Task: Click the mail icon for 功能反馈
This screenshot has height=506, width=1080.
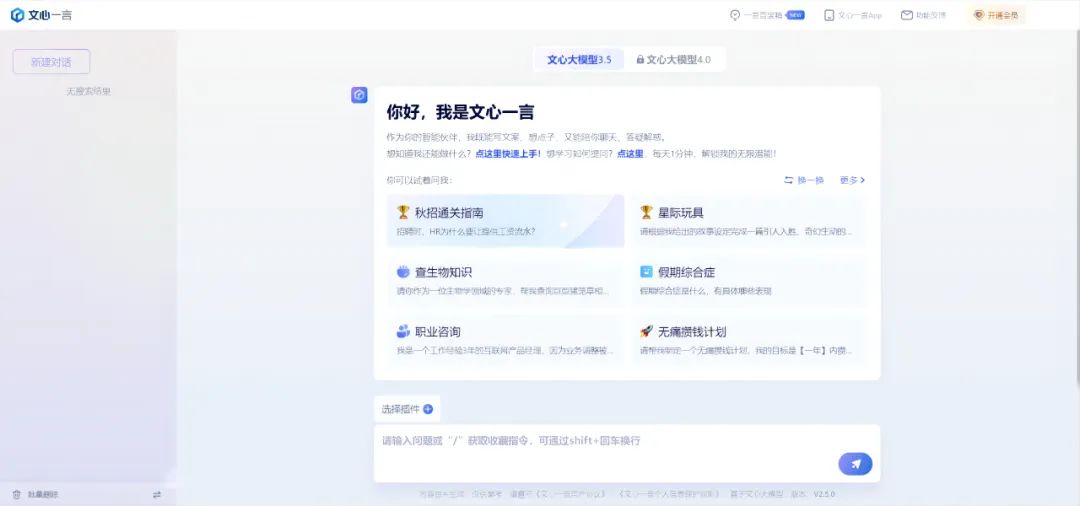Action: pyautogui.click(x=906, y=15)
